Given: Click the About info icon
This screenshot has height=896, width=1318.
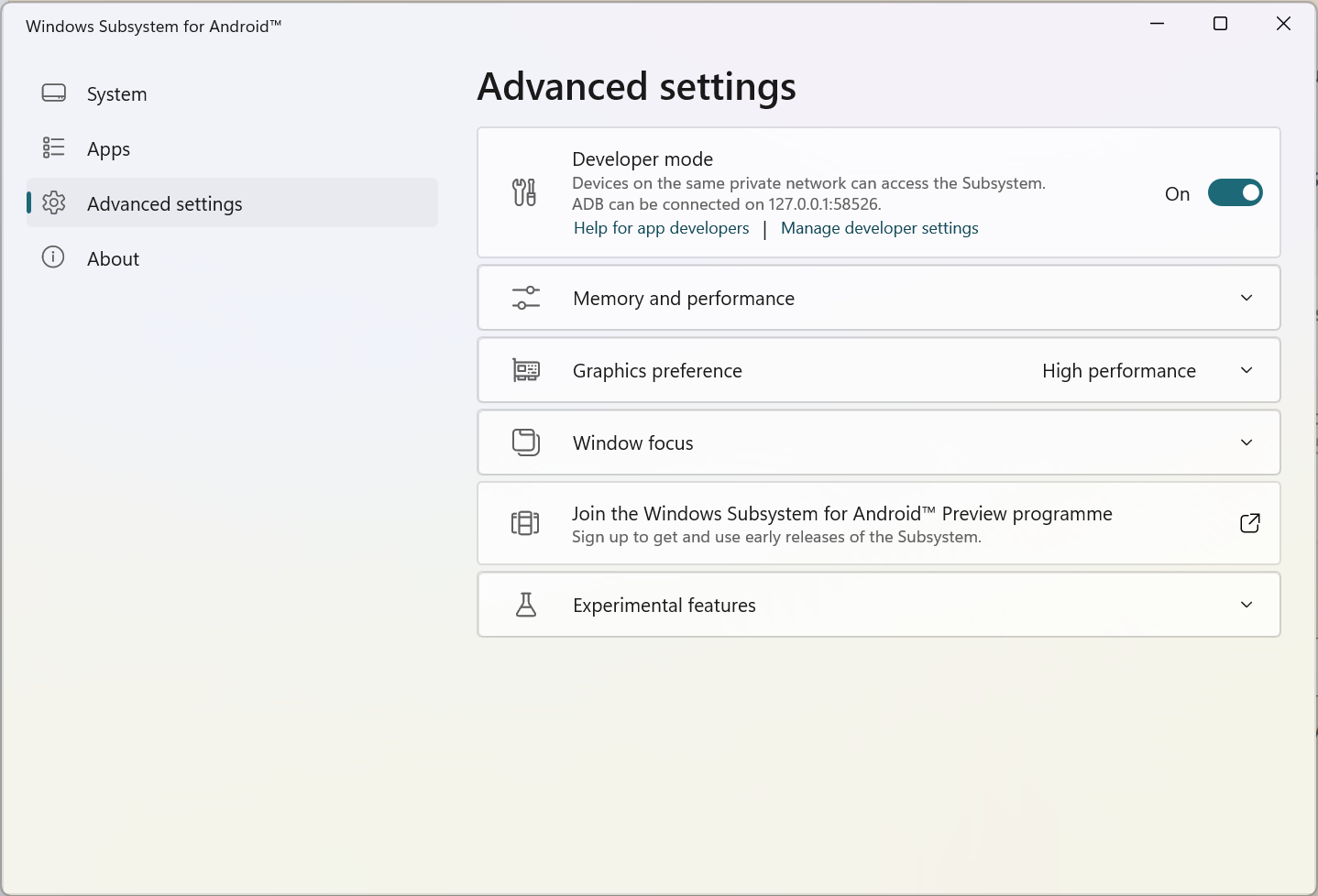Looking at the screenshot, I should point(53,257).
